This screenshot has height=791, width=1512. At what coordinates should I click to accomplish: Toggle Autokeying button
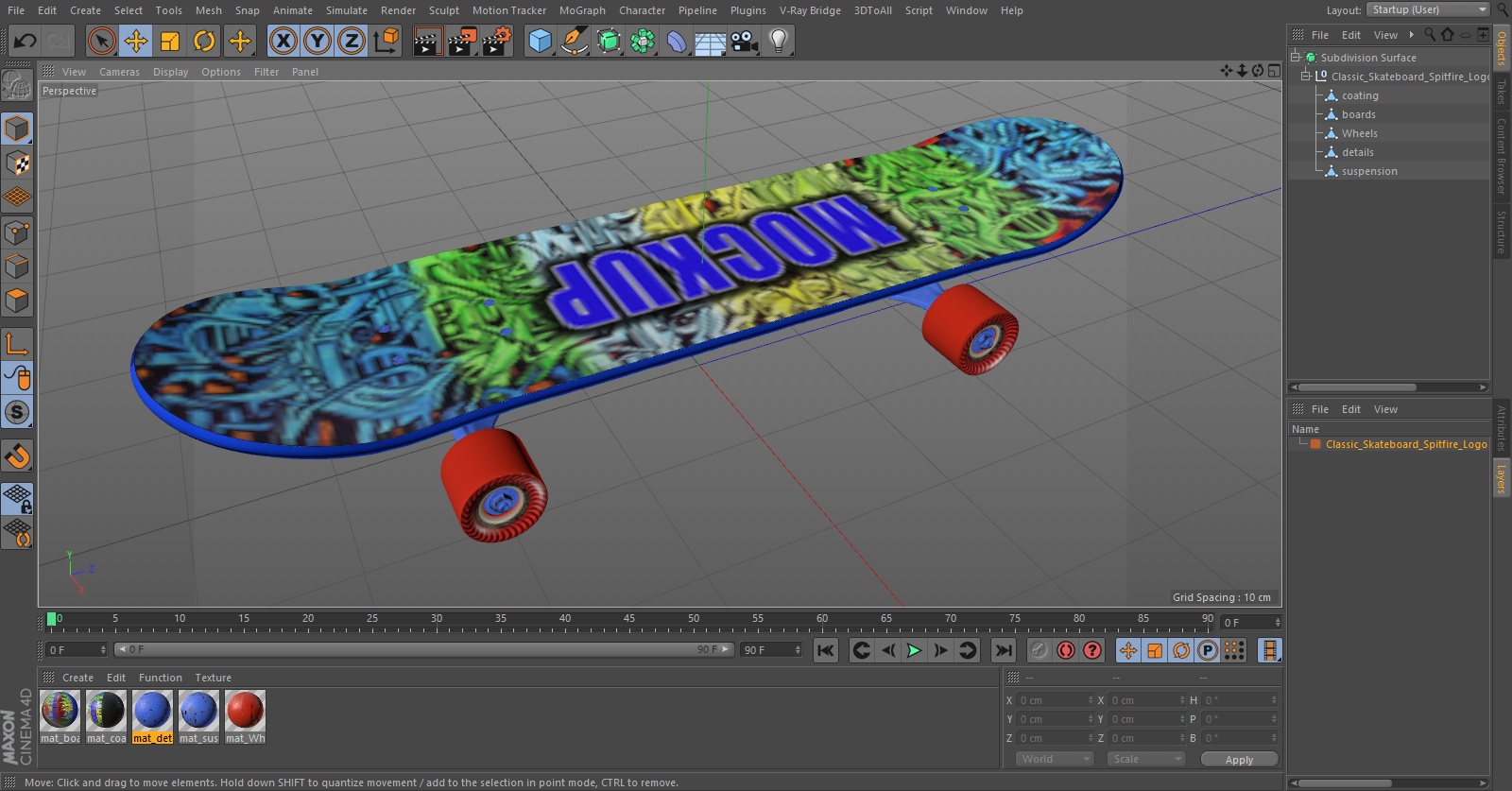1065,650
